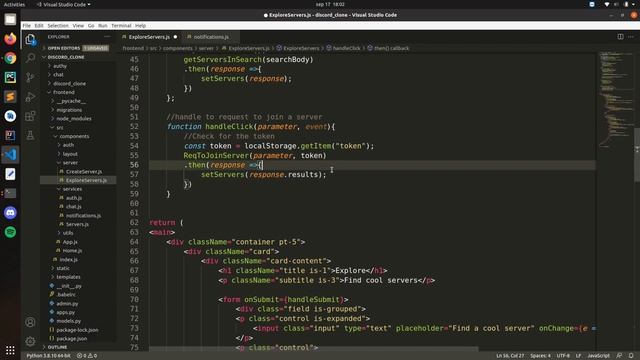Image resolution: width=640 pixels, height=360 pixels.
Task: Open Source Control view in activity bar
Action: (31, 77)
